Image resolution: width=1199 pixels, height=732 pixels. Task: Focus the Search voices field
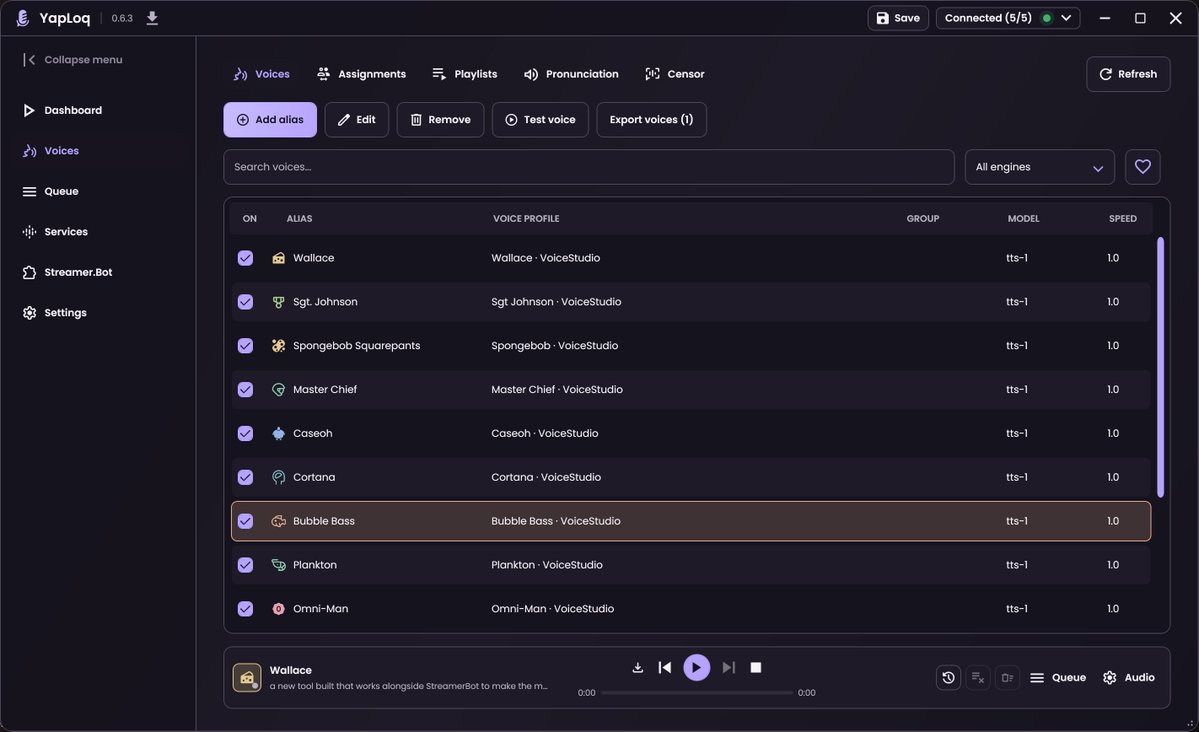[x=589, y=167]
